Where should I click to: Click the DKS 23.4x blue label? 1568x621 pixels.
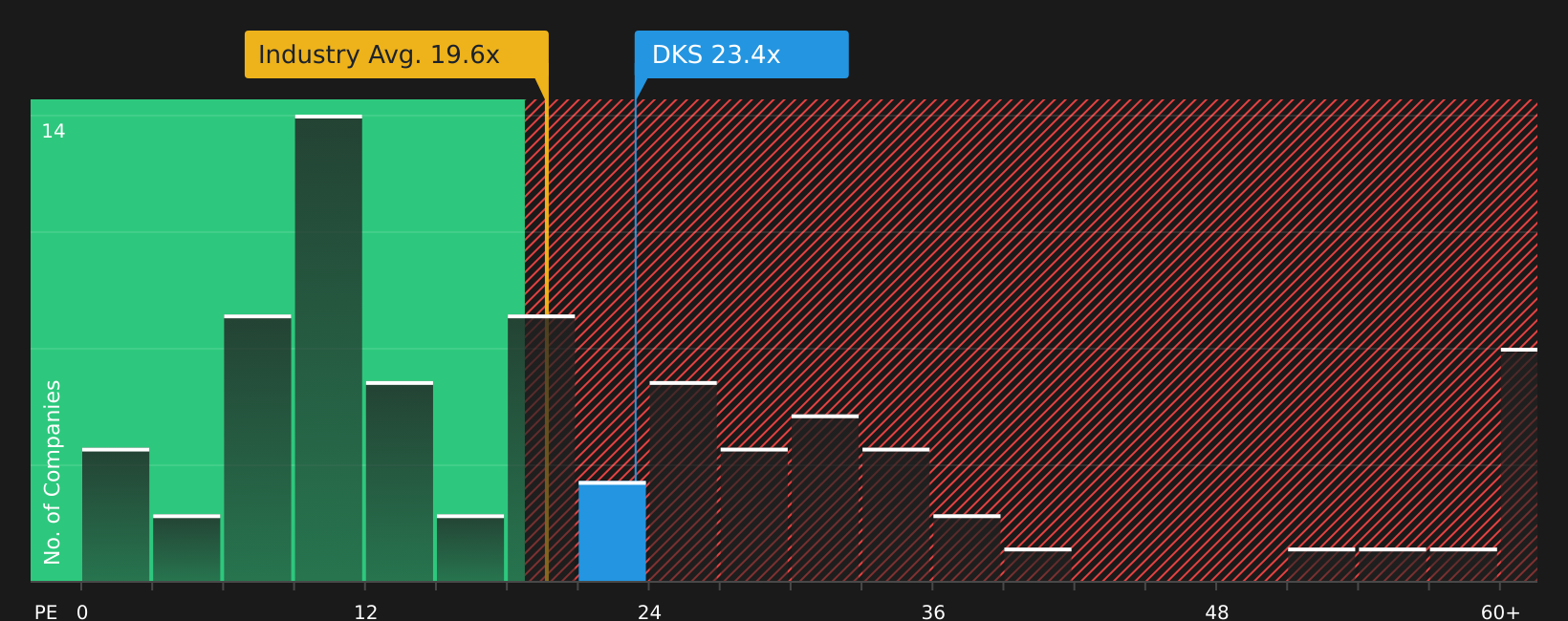click(x=741, y=54)
